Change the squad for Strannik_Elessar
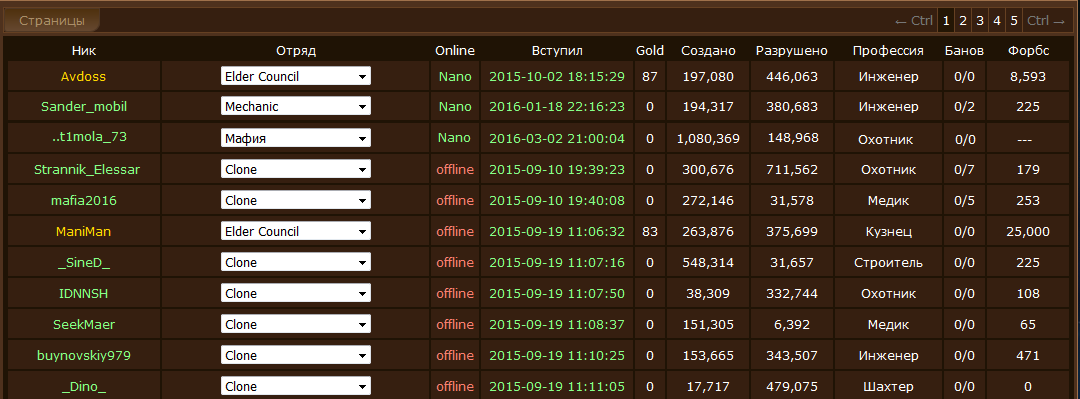1080x399 pixels. click(x=295, y=170)
